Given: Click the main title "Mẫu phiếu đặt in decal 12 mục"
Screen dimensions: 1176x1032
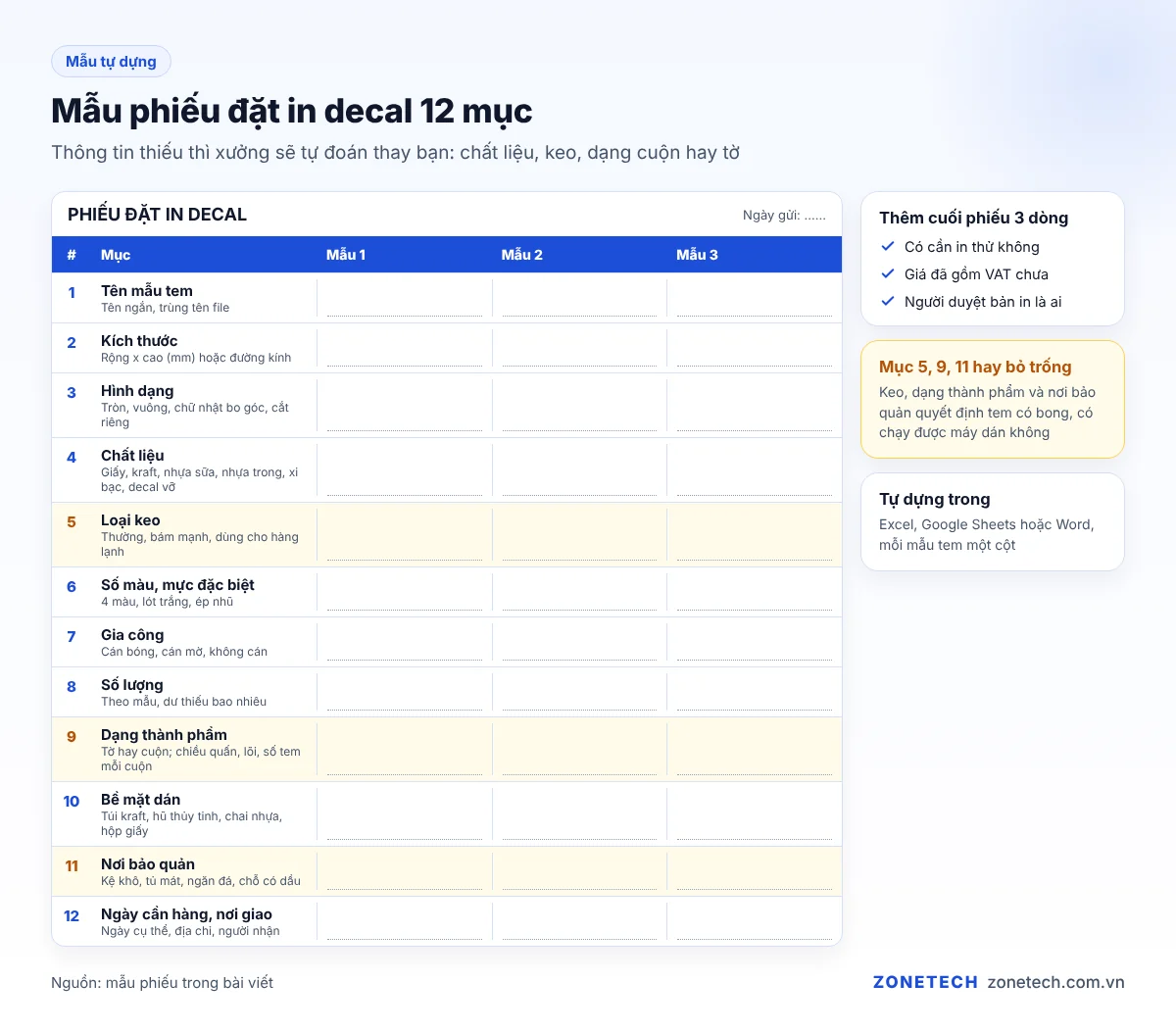Looking at the screenshot, I should coord(292,111).
